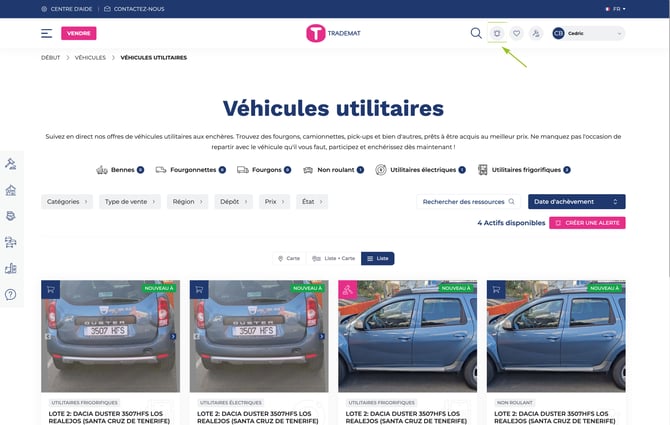
Task: Open the third card's Dacia side photo
Action: point(408,336)
